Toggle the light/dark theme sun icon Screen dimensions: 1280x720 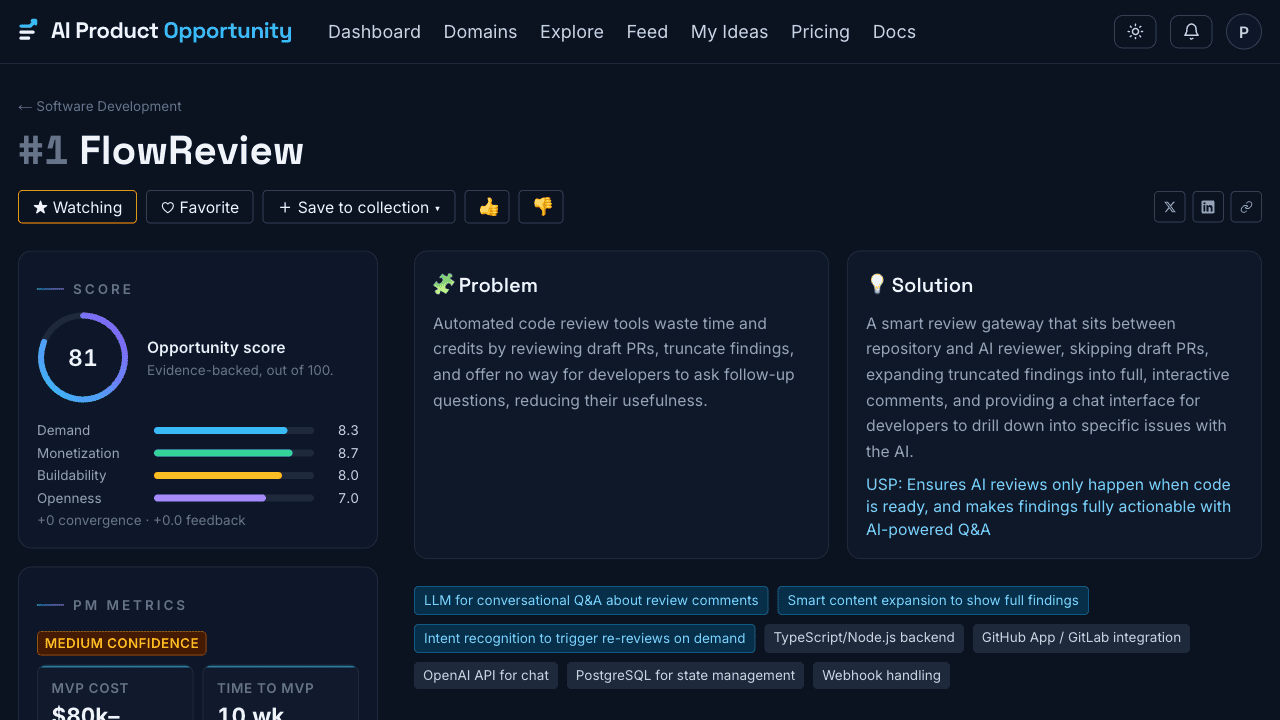click(1135, 32)
